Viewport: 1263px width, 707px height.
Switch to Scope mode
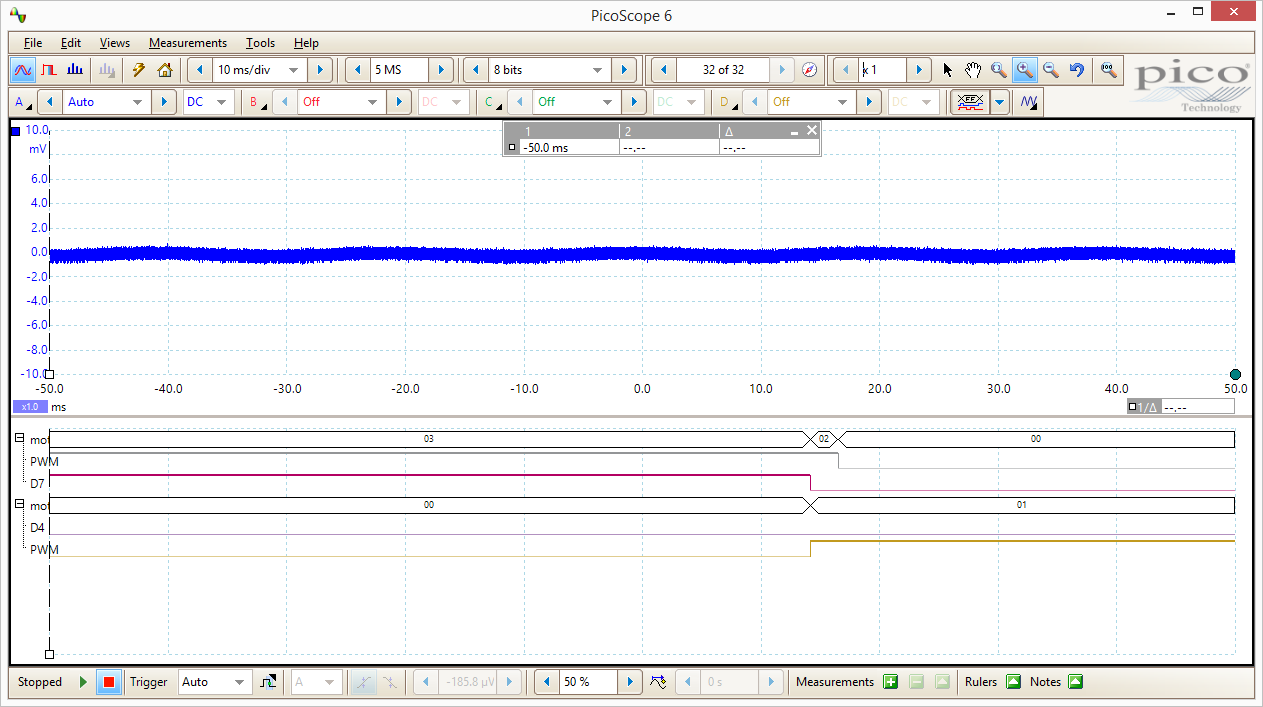(x=23, y=70)
